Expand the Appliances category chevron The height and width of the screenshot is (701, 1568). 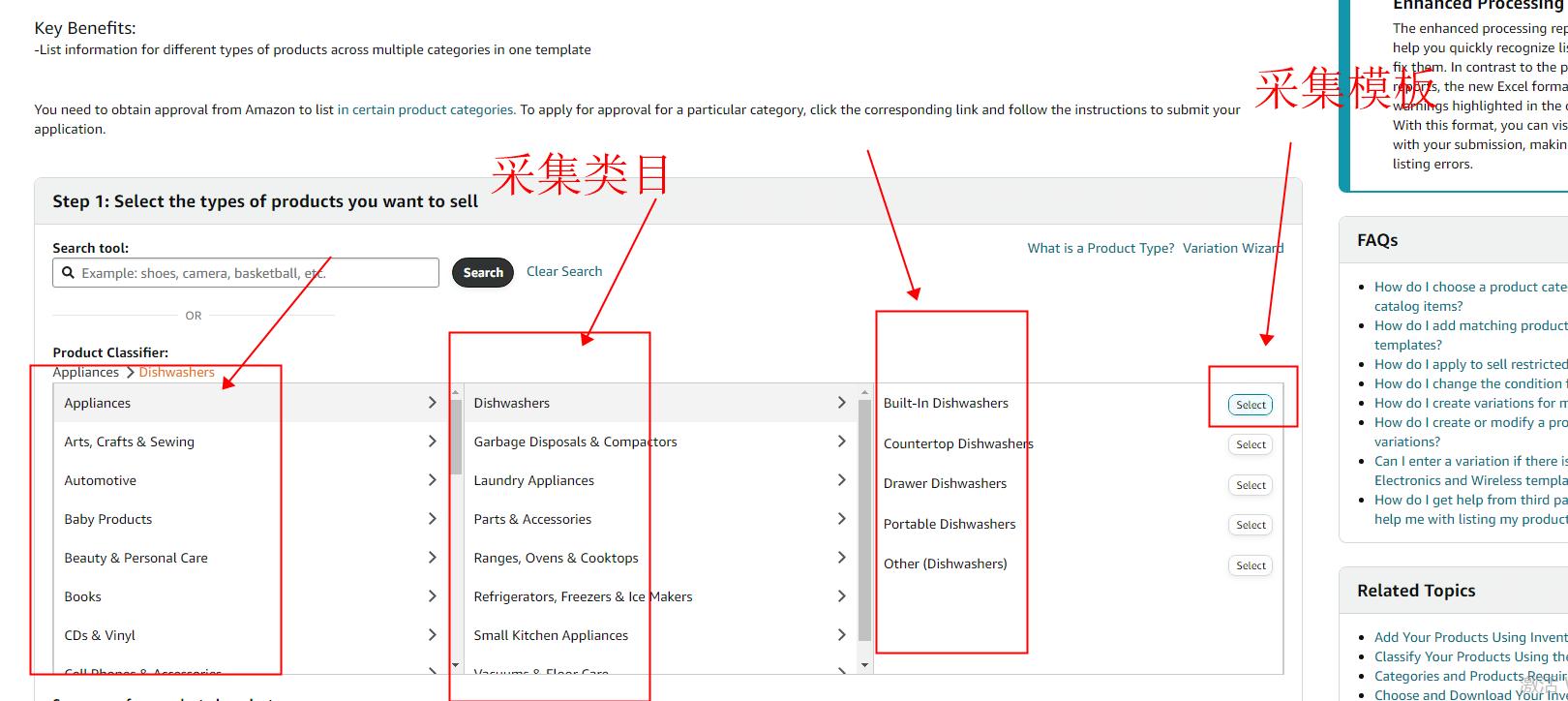point(433,403)
